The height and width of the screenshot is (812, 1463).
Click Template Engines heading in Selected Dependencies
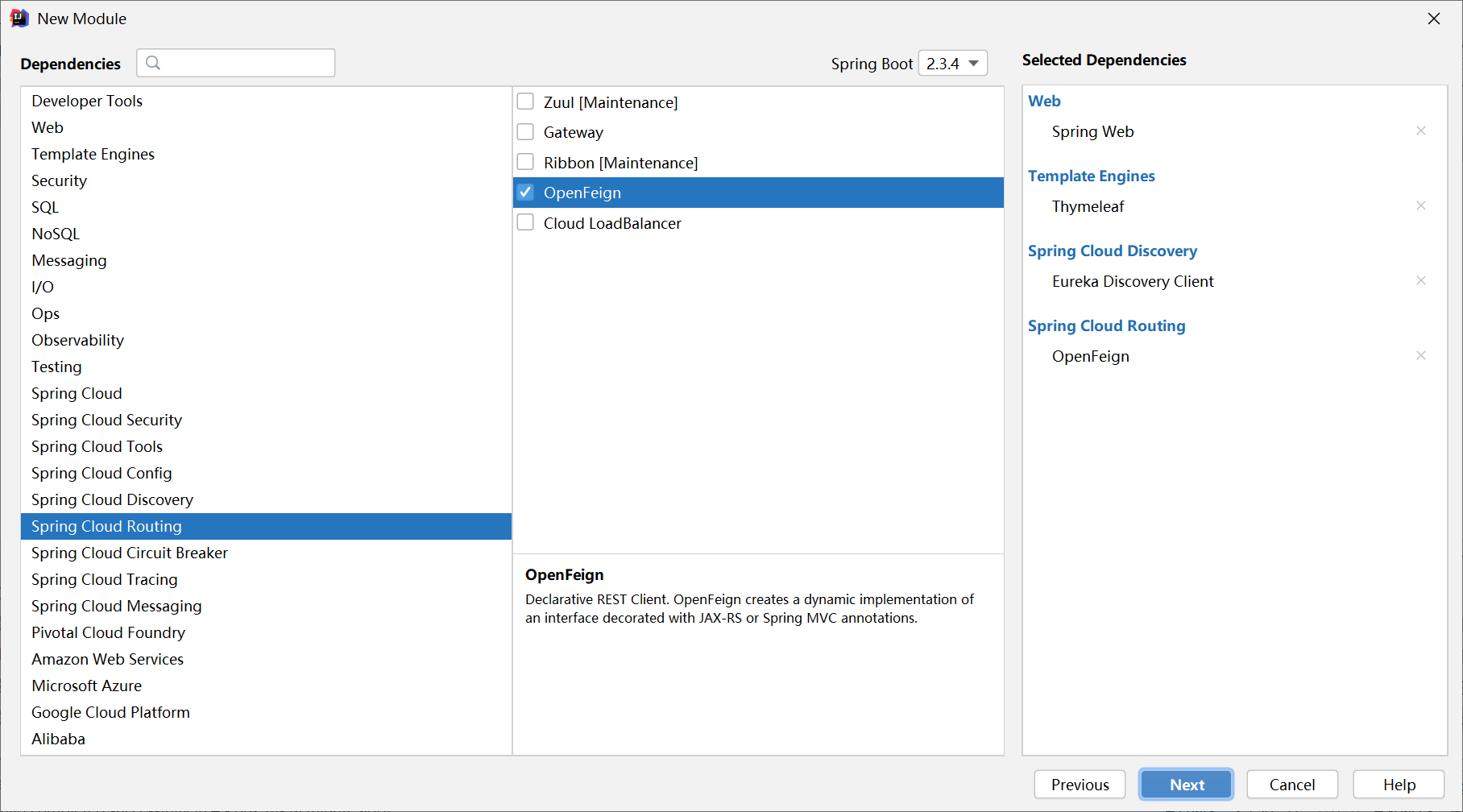tap(1091, 176)
